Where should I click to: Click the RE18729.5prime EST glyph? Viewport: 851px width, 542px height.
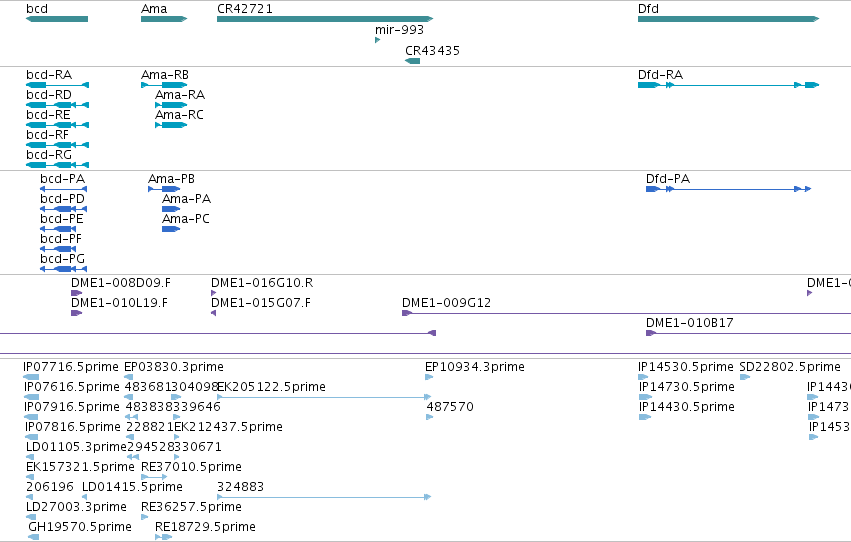163,537
